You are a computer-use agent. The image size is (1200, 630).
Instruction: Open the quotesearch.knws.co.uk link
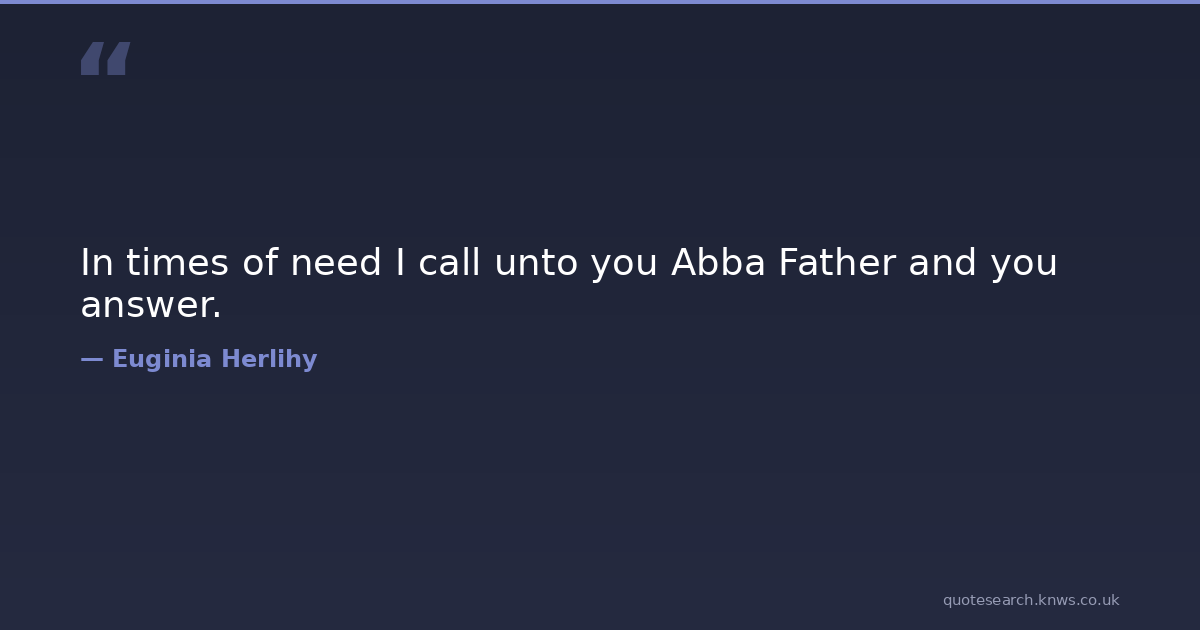(x=1030, y=600)
